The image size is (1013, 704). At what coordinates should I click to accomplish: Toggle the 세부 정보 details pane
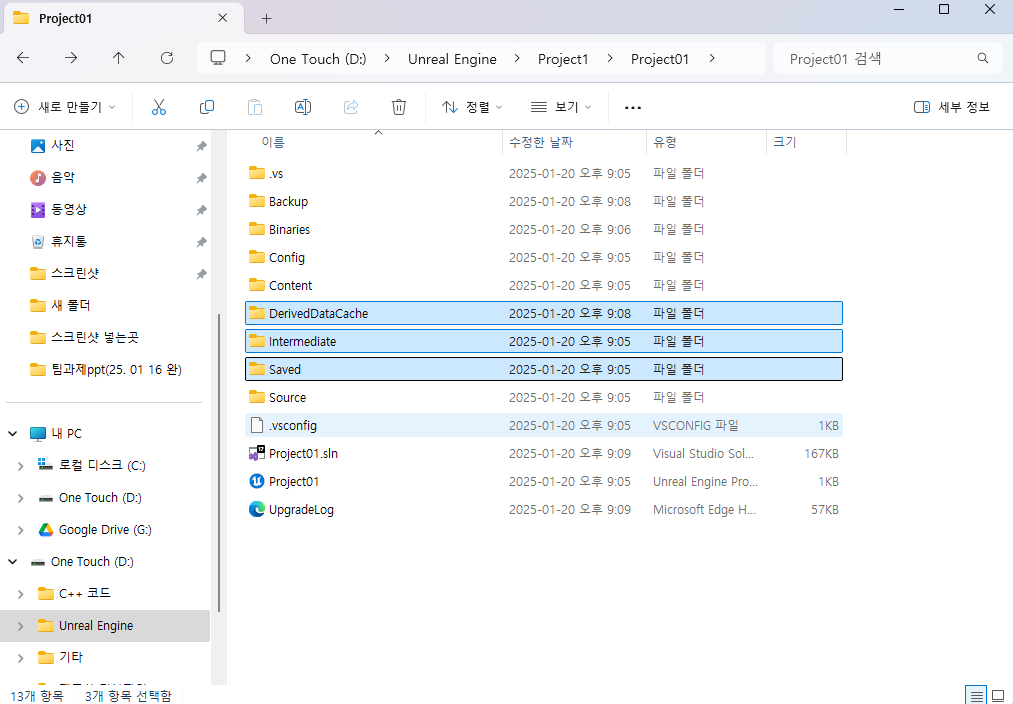click(x=952, y=107)
